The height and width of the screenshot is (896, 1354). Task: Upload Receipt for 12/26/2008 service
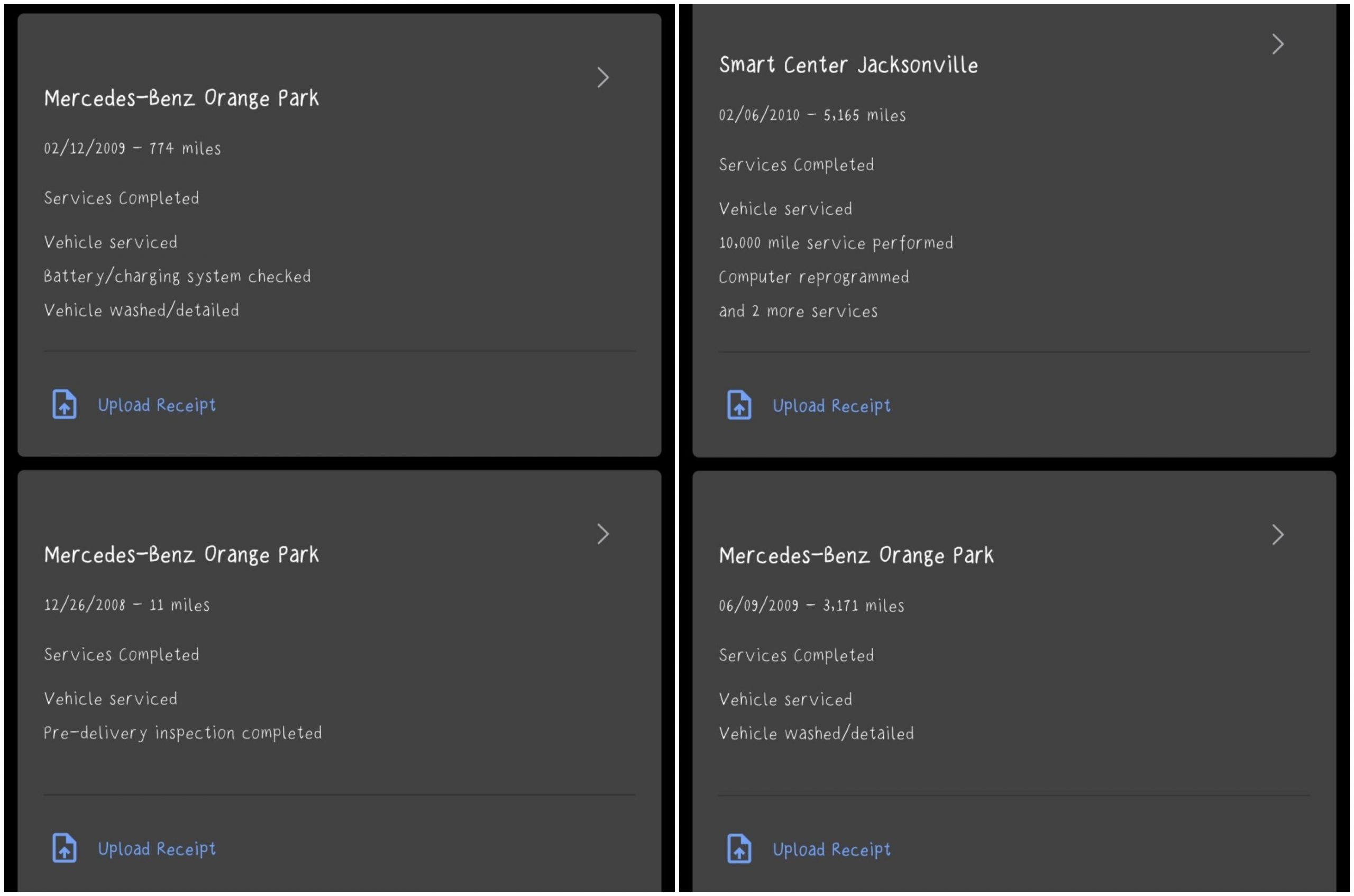[157, 848]
